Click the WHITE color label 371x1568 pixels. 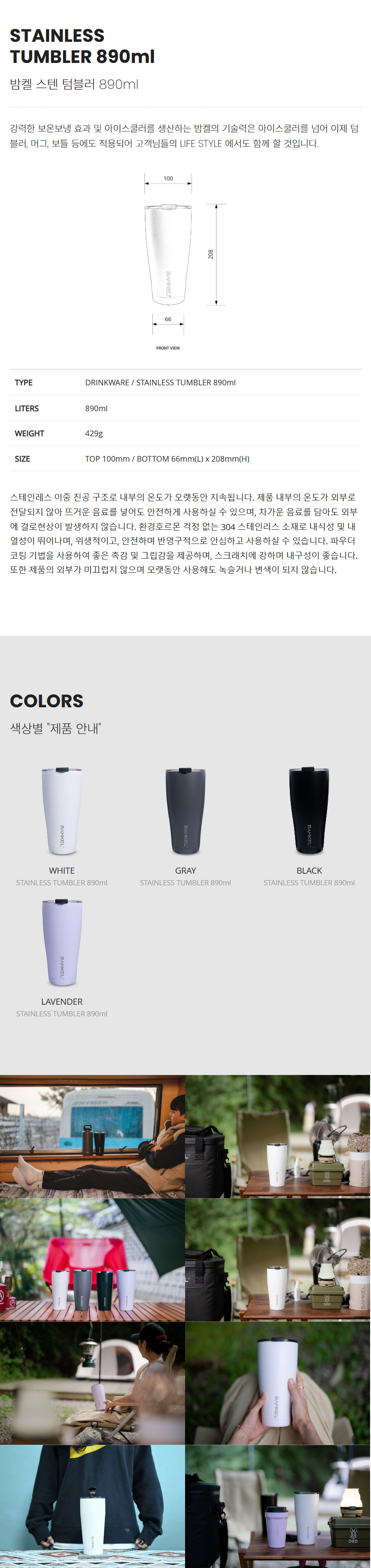62,871
